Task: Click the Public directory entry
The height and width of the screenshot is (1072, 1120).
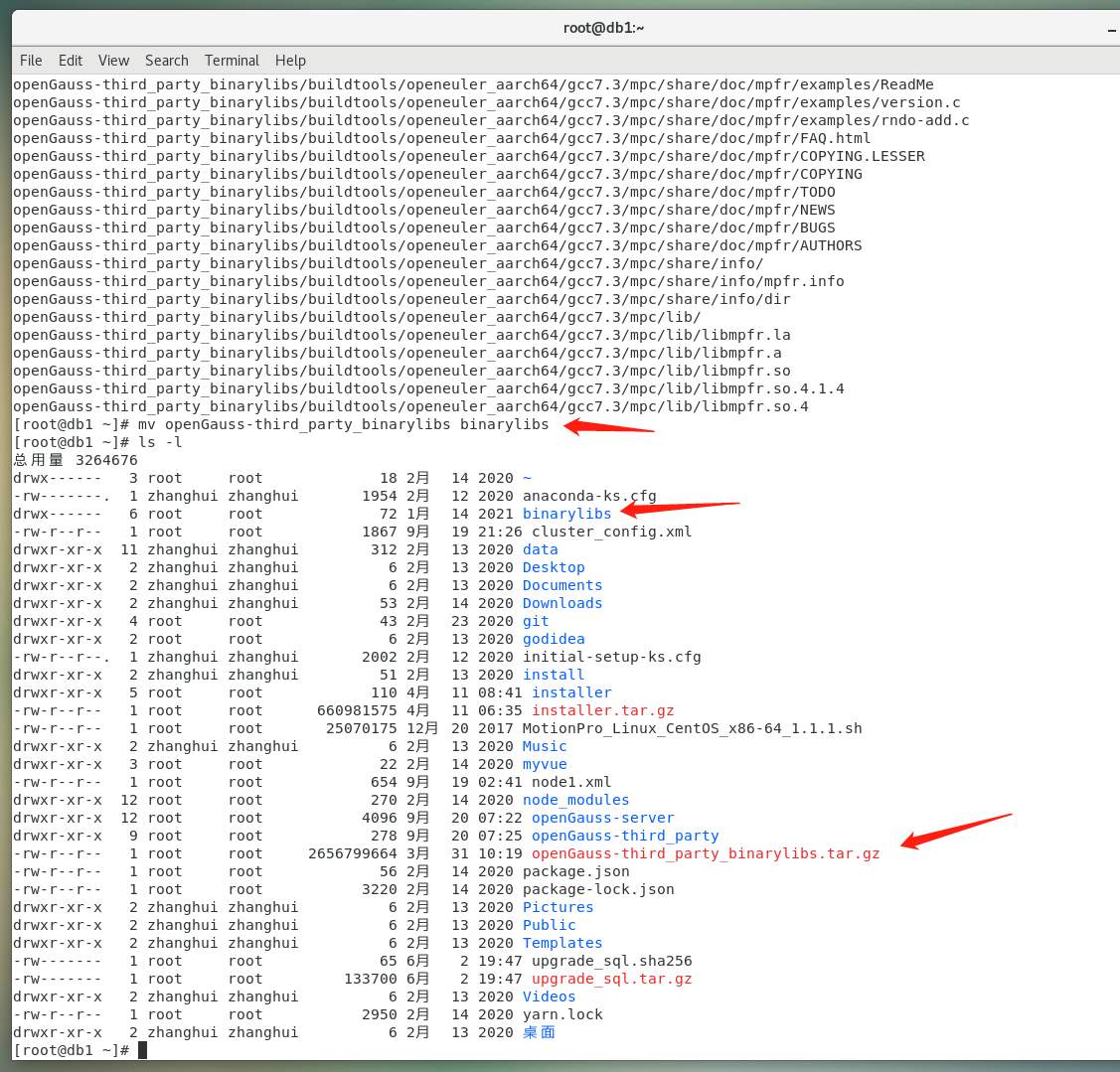Action: (x=549, y=925)
